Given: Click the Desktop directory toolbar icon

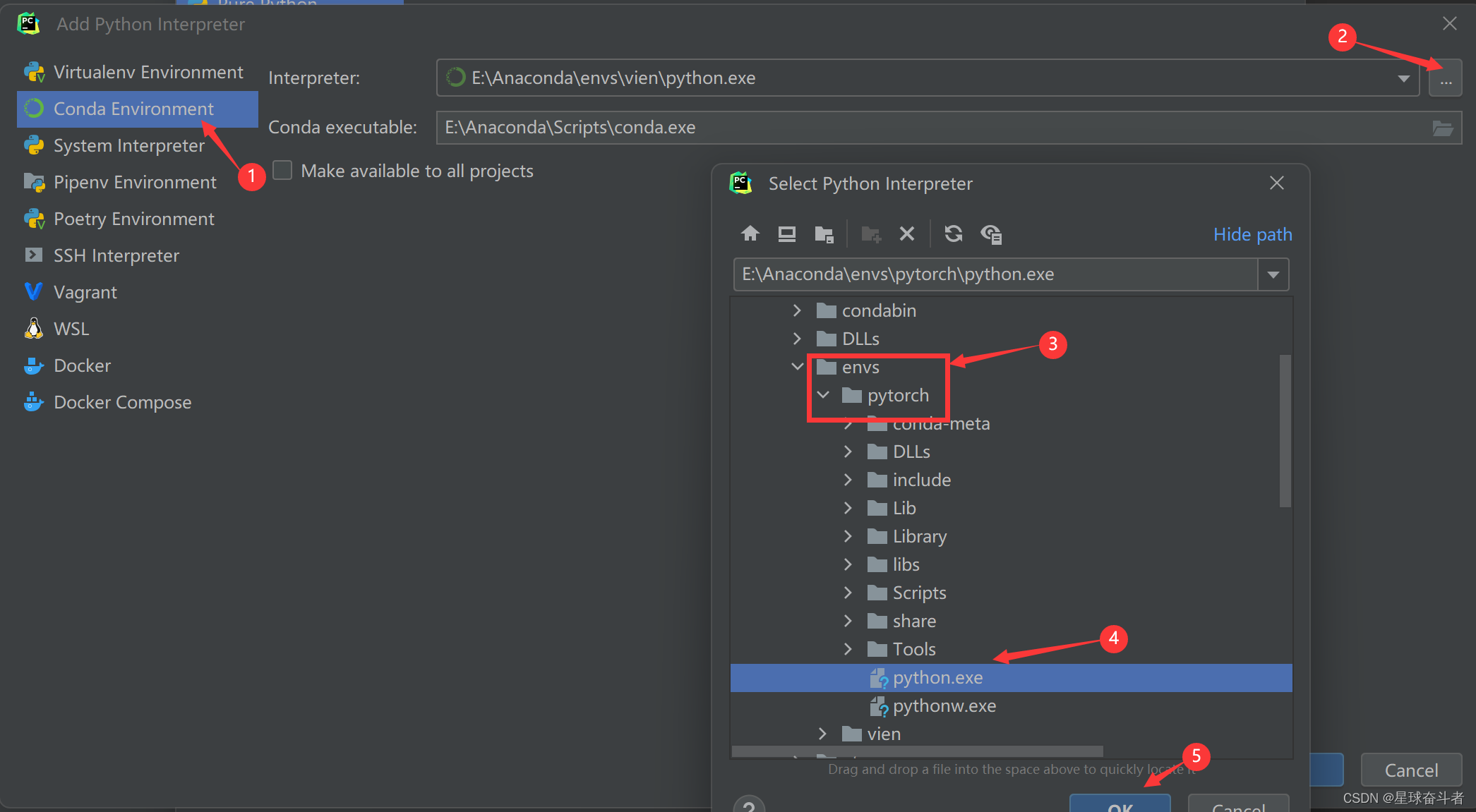Looking at the screenshot, I should [786, 234].
